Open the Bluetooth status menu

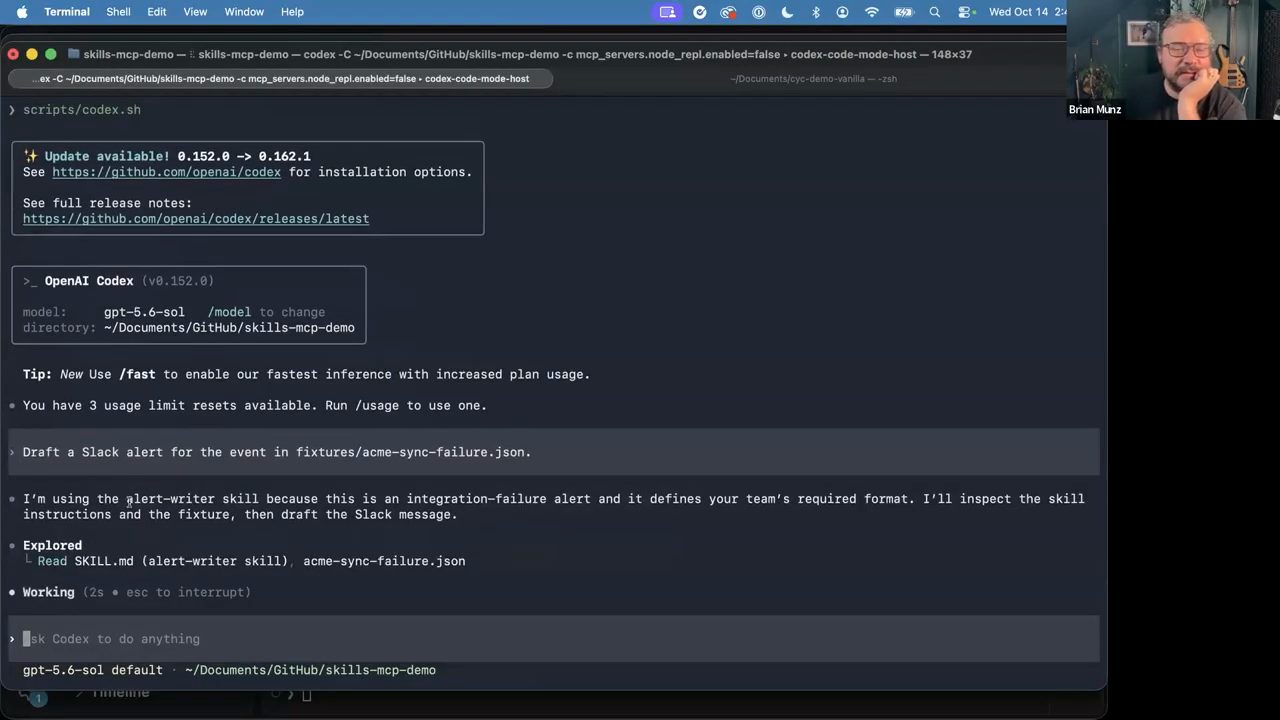[x=815, y=12]
